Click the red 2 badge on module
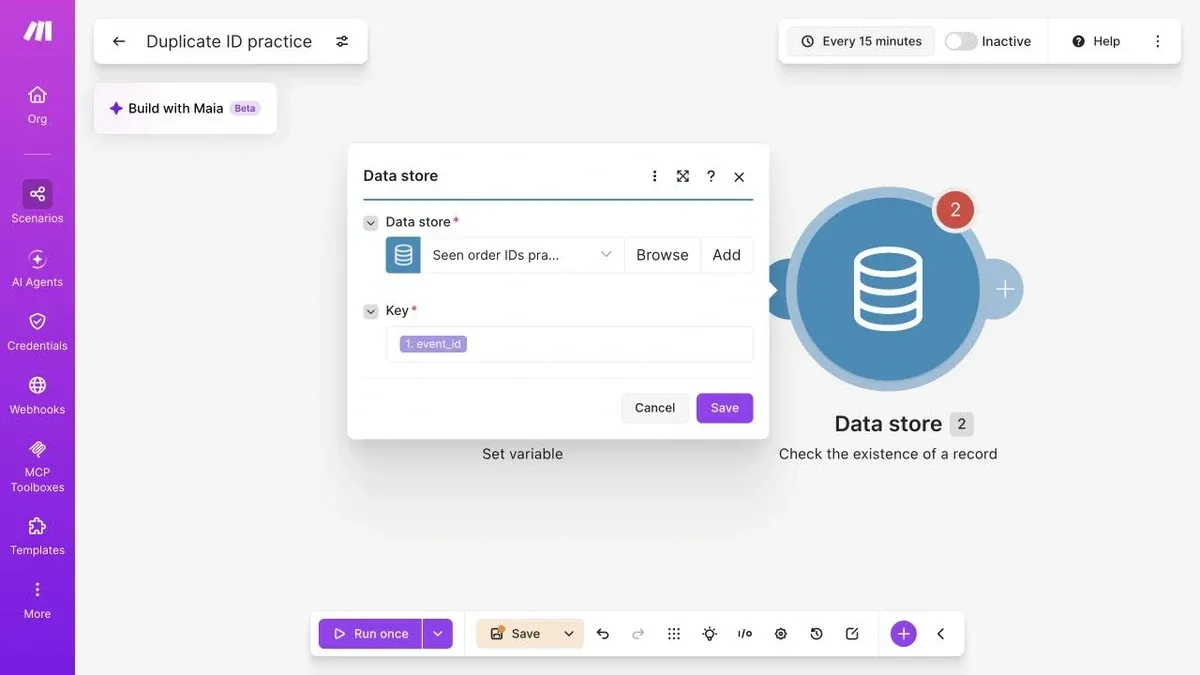Screen dimensions: 1200x675 [x=955, y=210]
